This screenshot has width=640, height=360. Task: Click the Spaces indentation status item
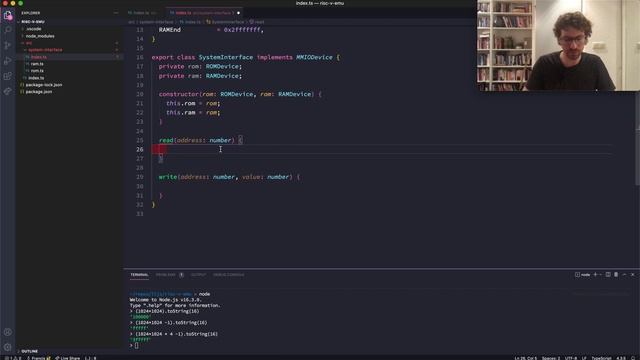(x=551, y=358)
